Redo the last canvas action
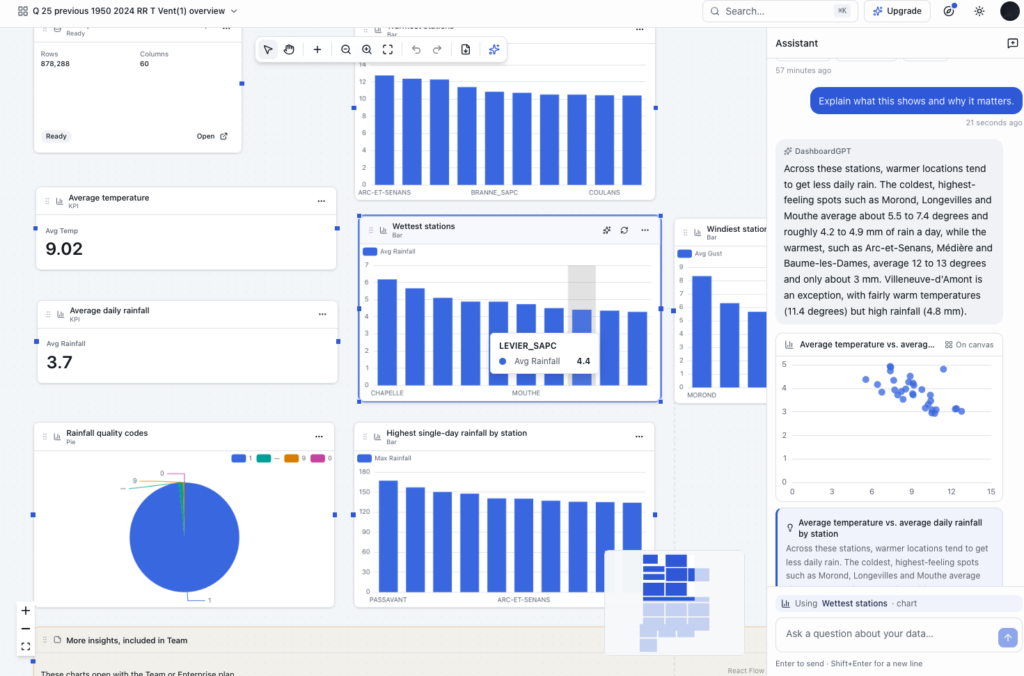 [437, 50]
